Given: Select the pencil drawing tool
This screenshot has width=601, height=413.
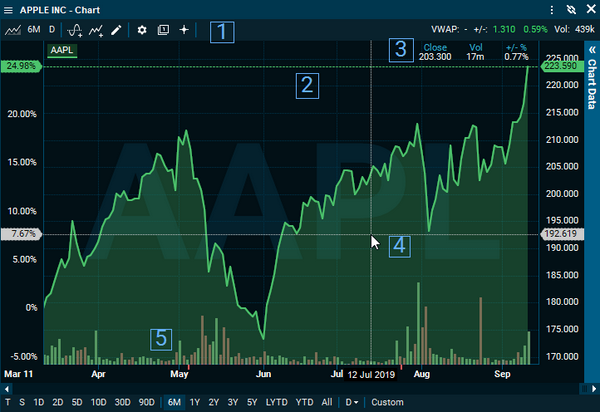Looking at the screenshot, I should [x=116, y=30].
